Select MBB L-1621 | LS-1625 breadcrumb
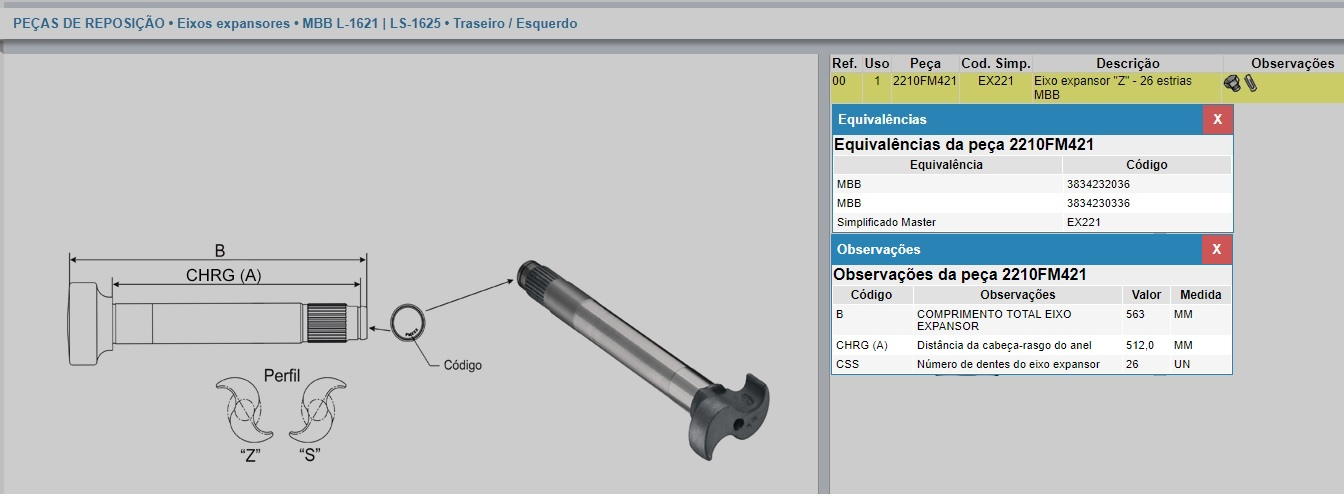This screenshot has width=1344, height=496. point(372,23)
